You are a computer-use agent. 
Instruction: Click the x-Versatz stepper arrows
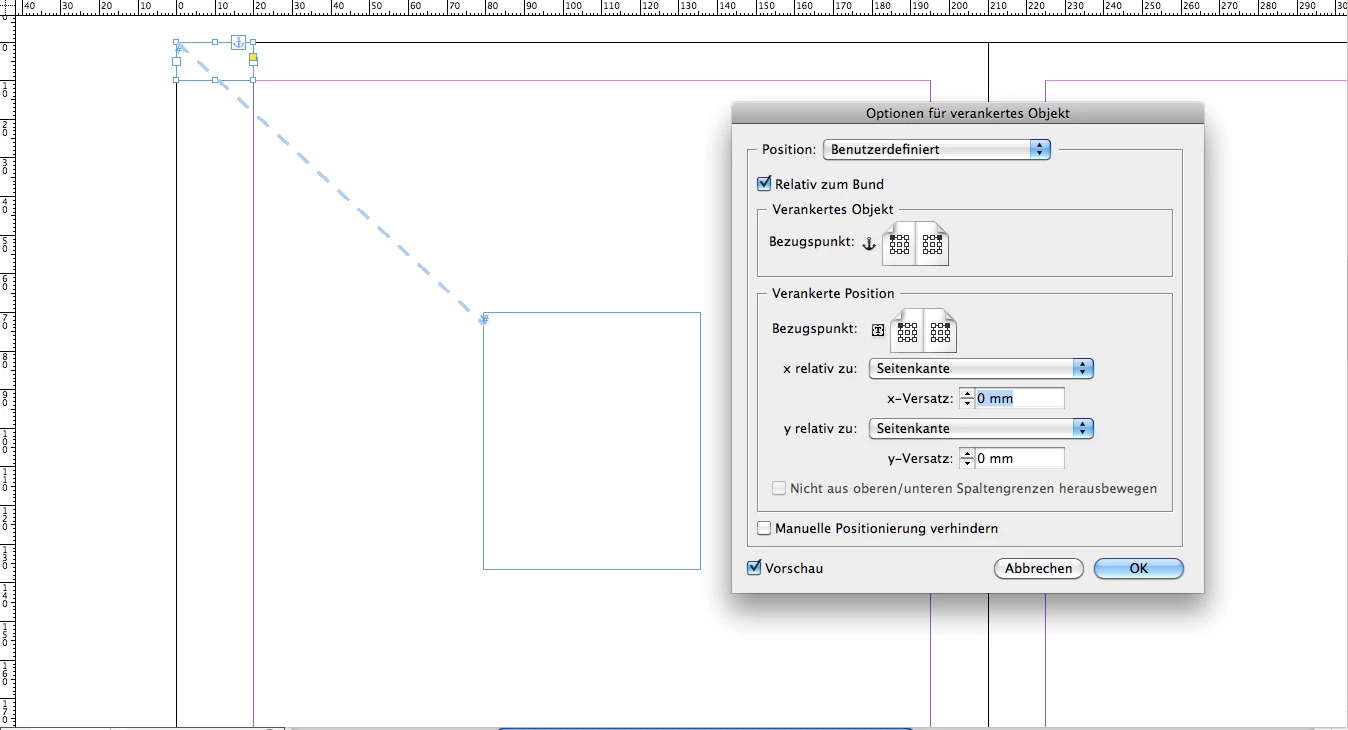967,398
